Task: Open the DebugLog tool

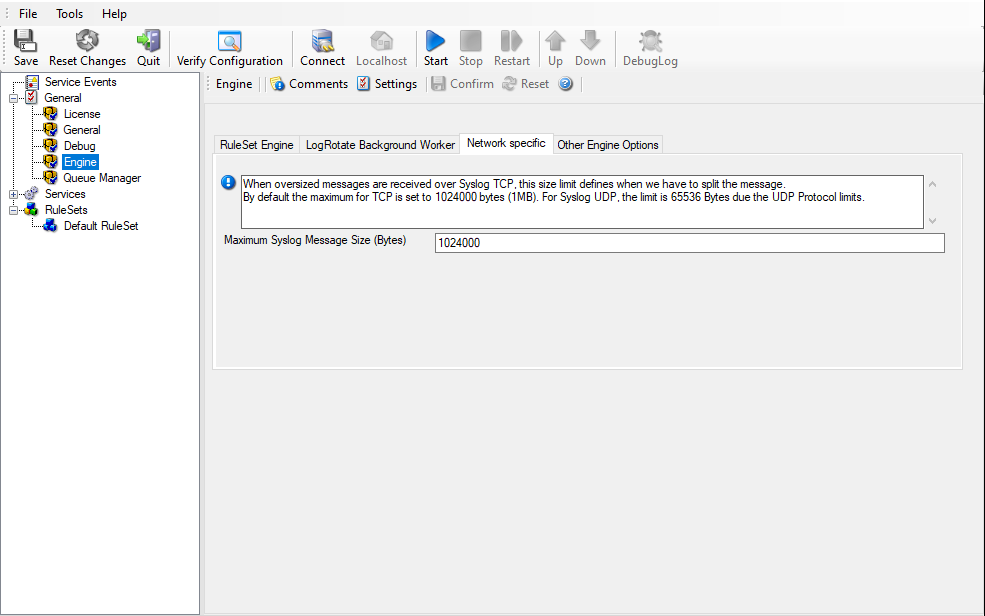Action: (x=650, y=42)
